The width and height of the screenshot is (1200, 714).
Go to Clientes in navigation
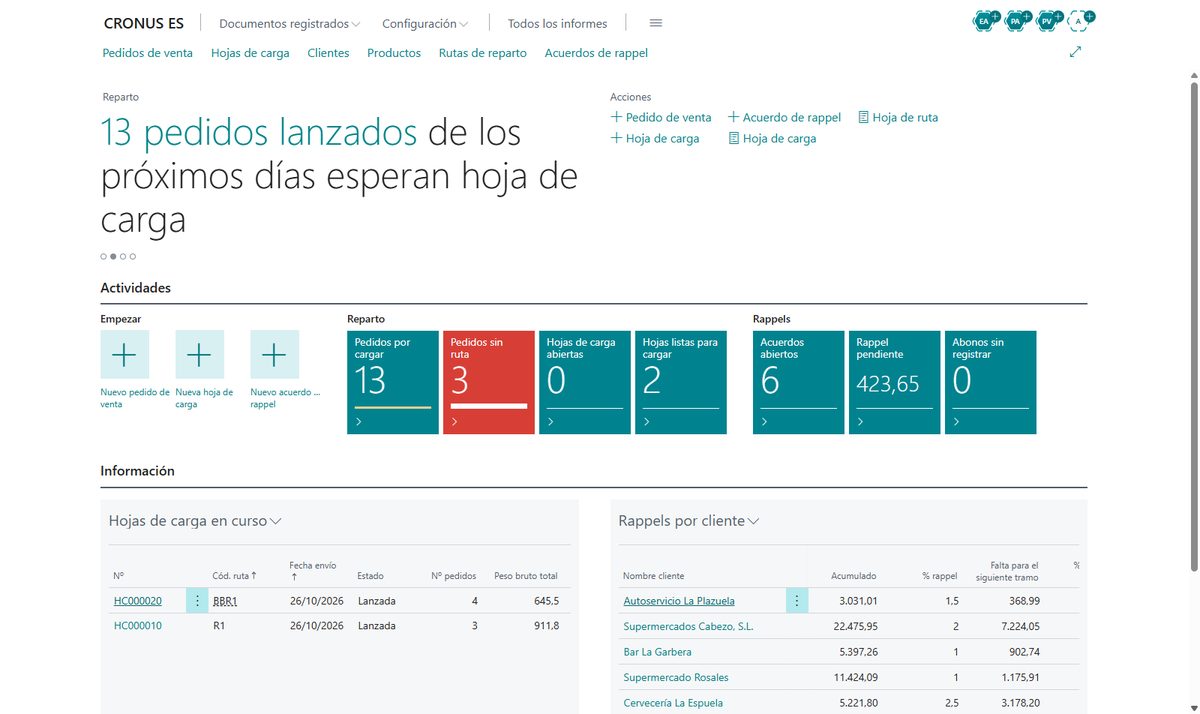[328, 53]
